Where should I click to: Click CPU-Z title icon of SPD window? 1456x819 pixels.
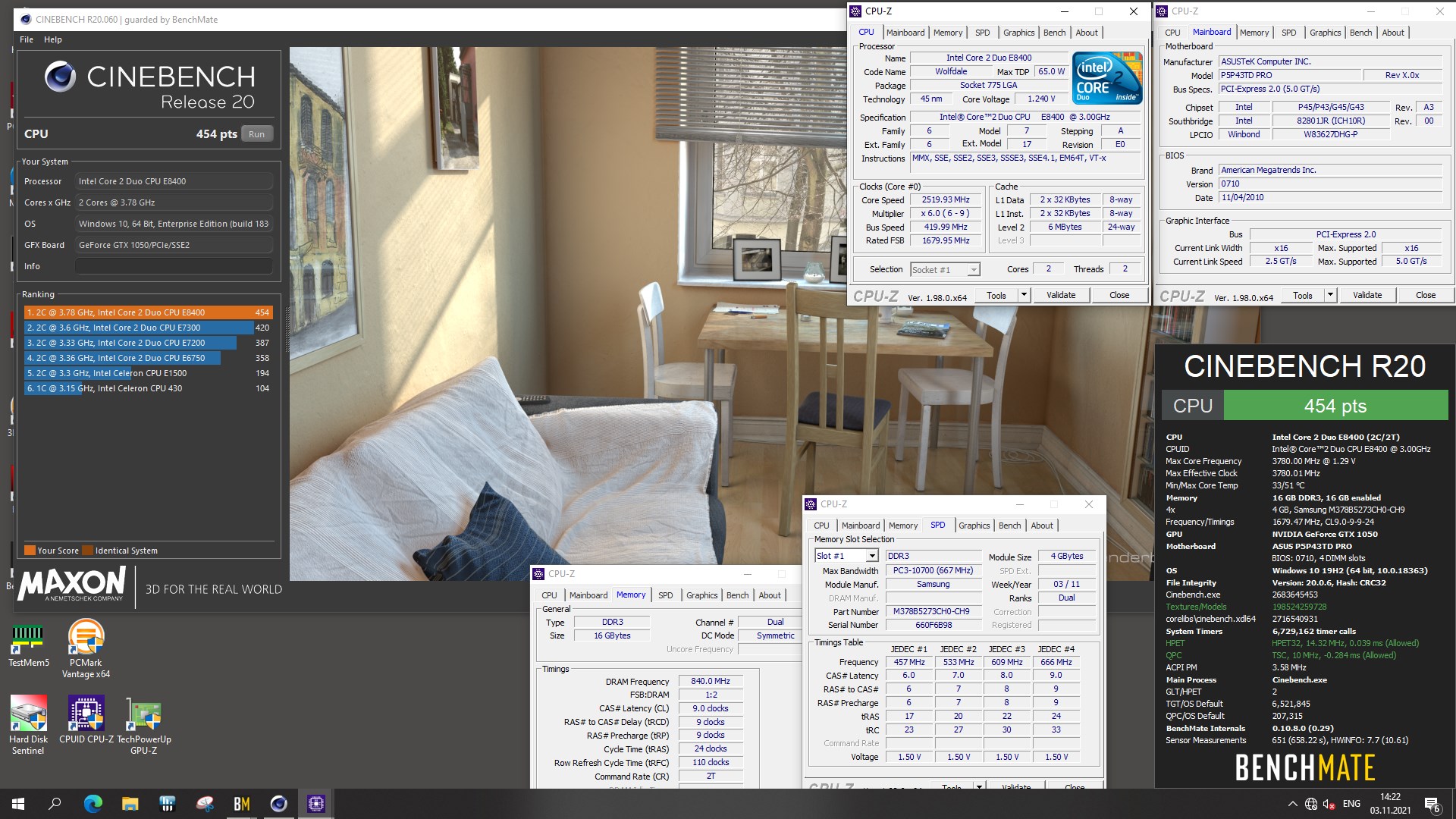click(811, 504)
